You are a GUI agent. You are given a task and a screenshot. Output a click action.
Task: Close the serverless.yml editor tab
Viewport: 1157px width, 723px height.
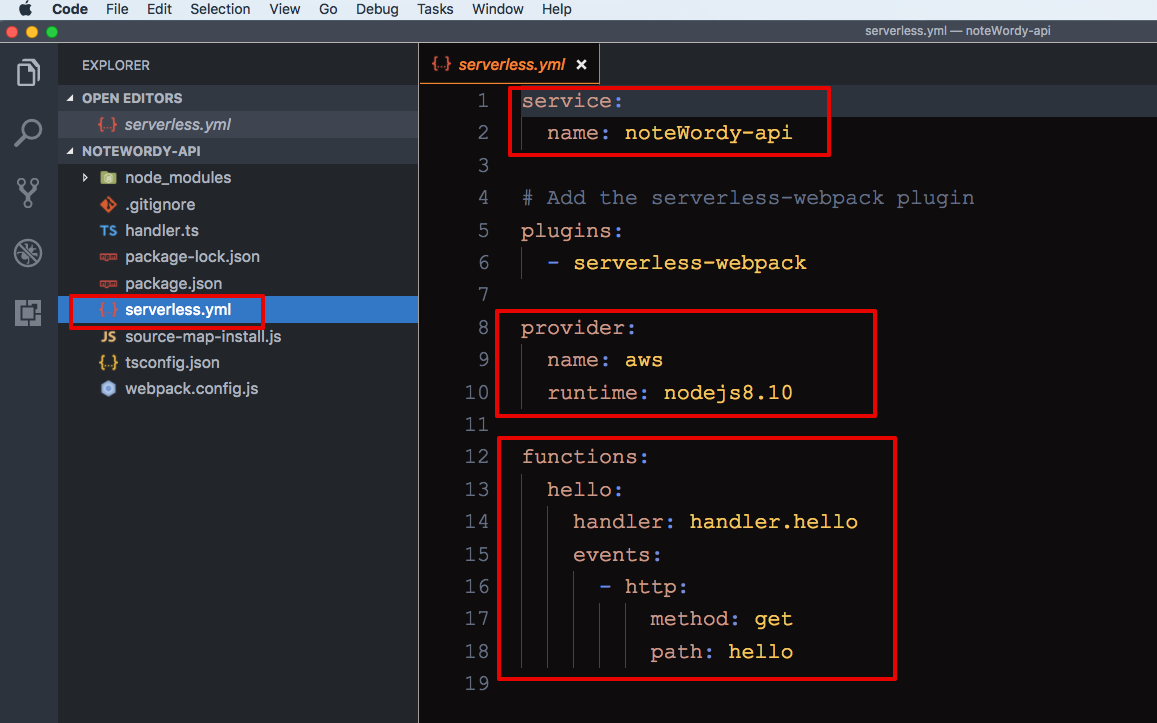pos(582,63)
